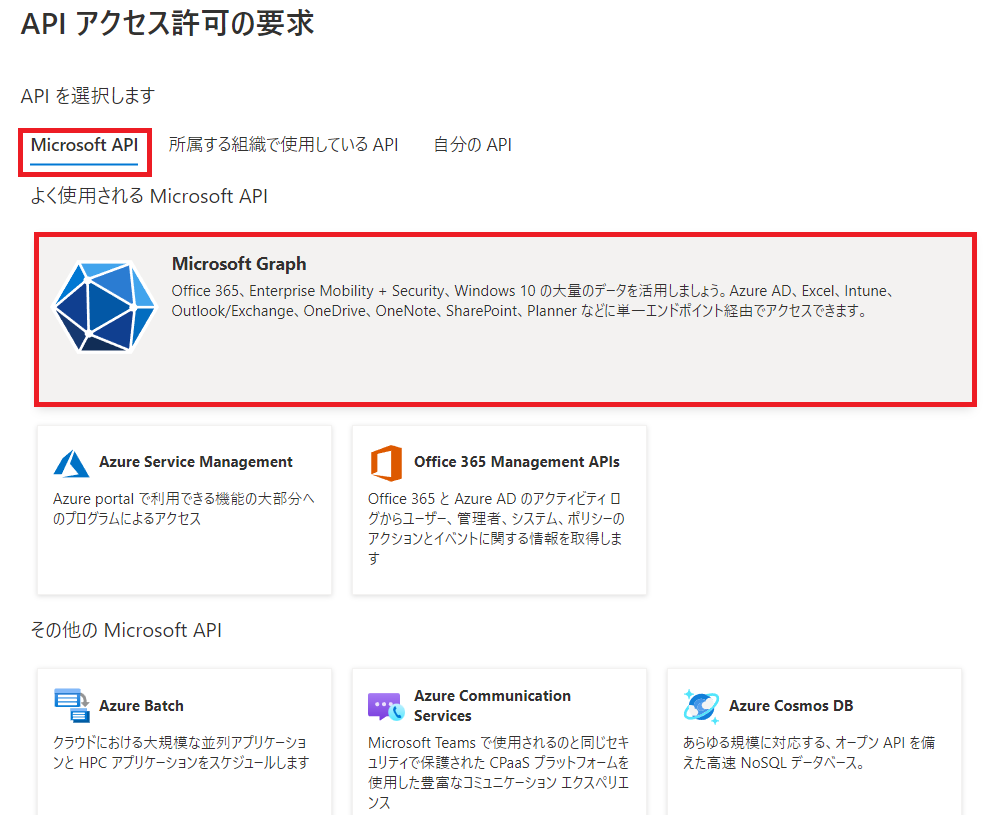Viewport: 990px width, 815px height.
Task: Click the Azure Cosmos DB planet icon
Action: pos(701,706)
